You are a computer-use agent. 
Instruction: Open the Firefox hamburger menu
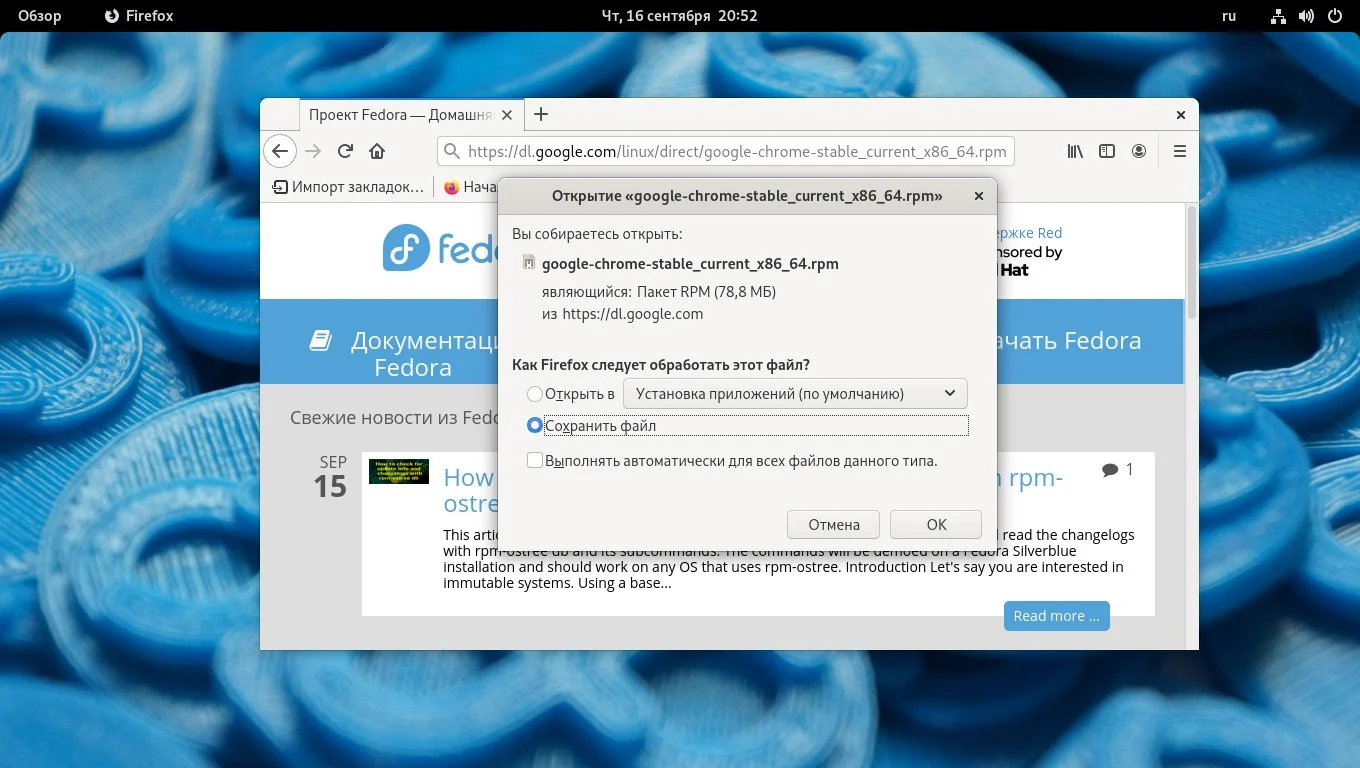(1180, 151)
